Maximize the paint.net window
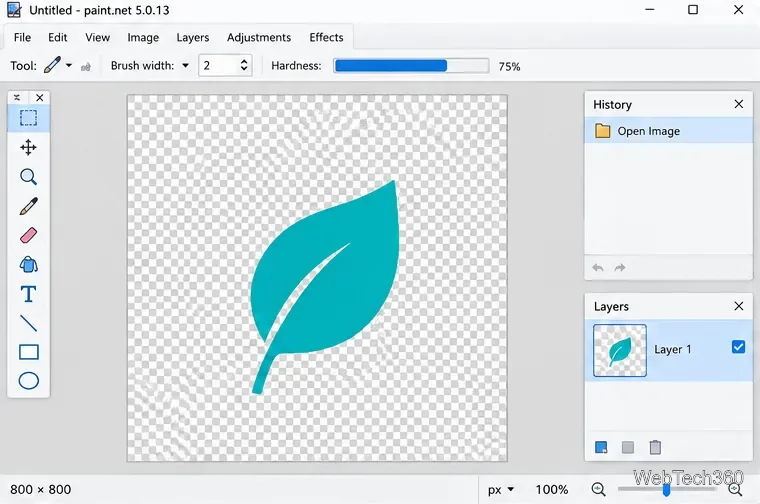The height and width of the screenshot is (504, 760). [693, 10]
